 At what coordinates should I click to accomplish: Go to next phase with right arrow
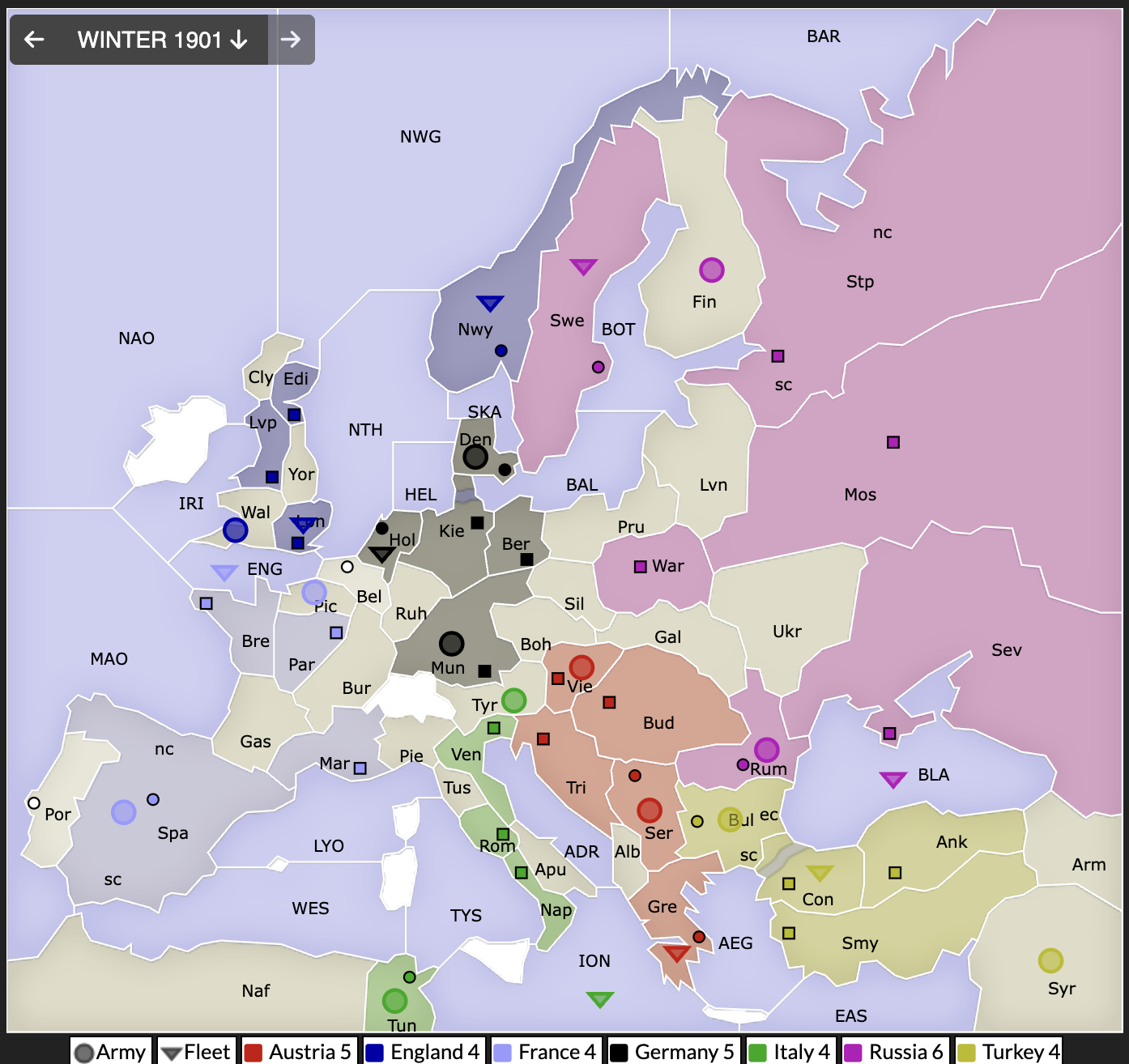(x=290, y=39)
